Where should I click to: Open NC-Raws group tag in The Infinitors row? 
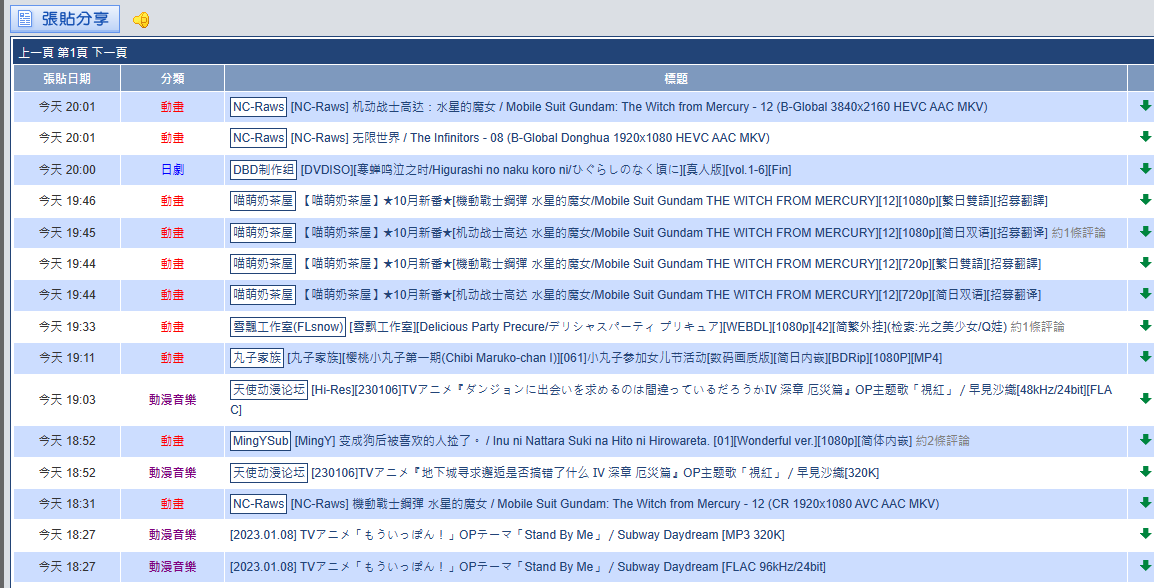[258, 138]
